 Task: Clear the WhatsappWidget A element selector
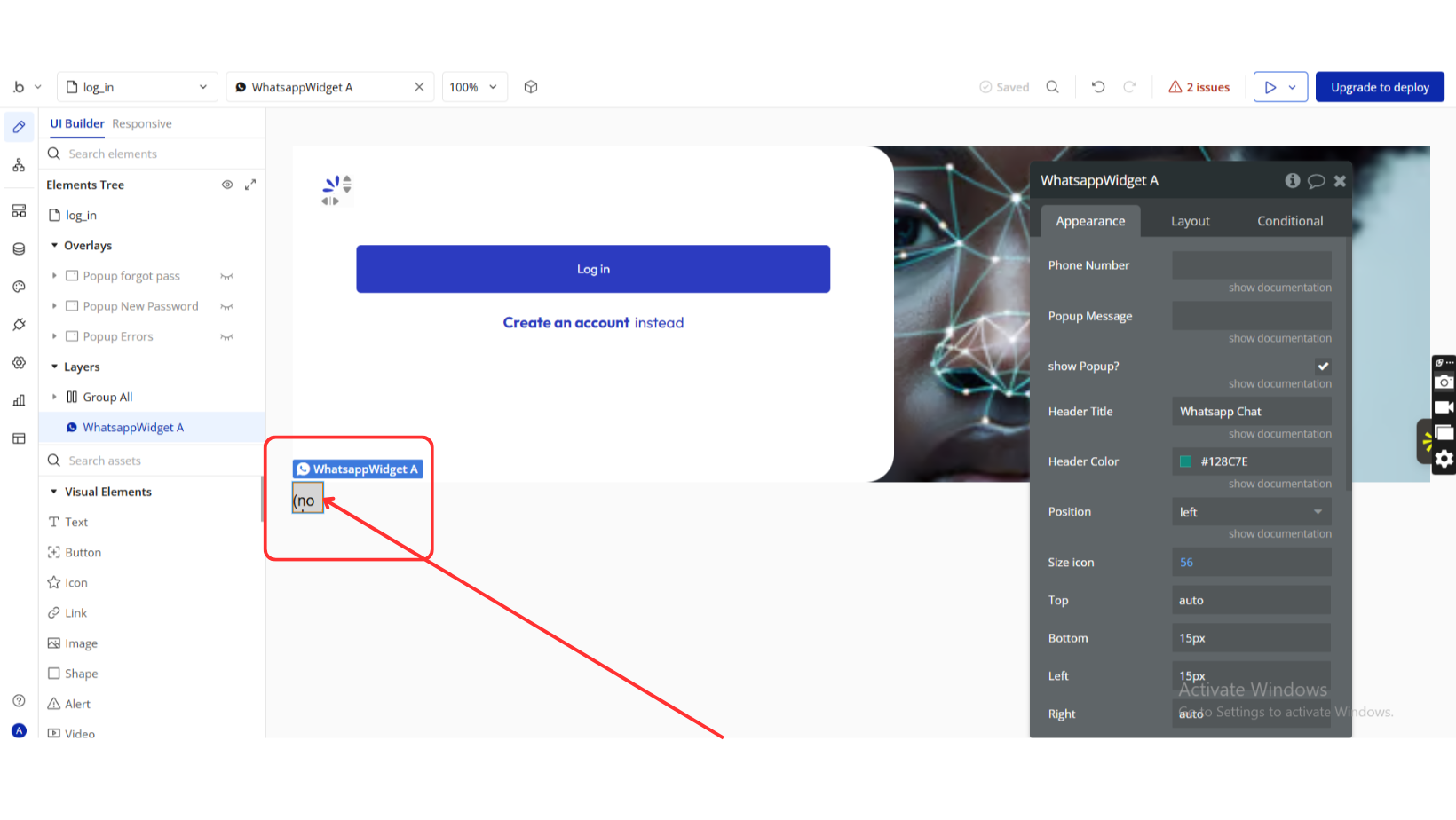pos(419,87)
